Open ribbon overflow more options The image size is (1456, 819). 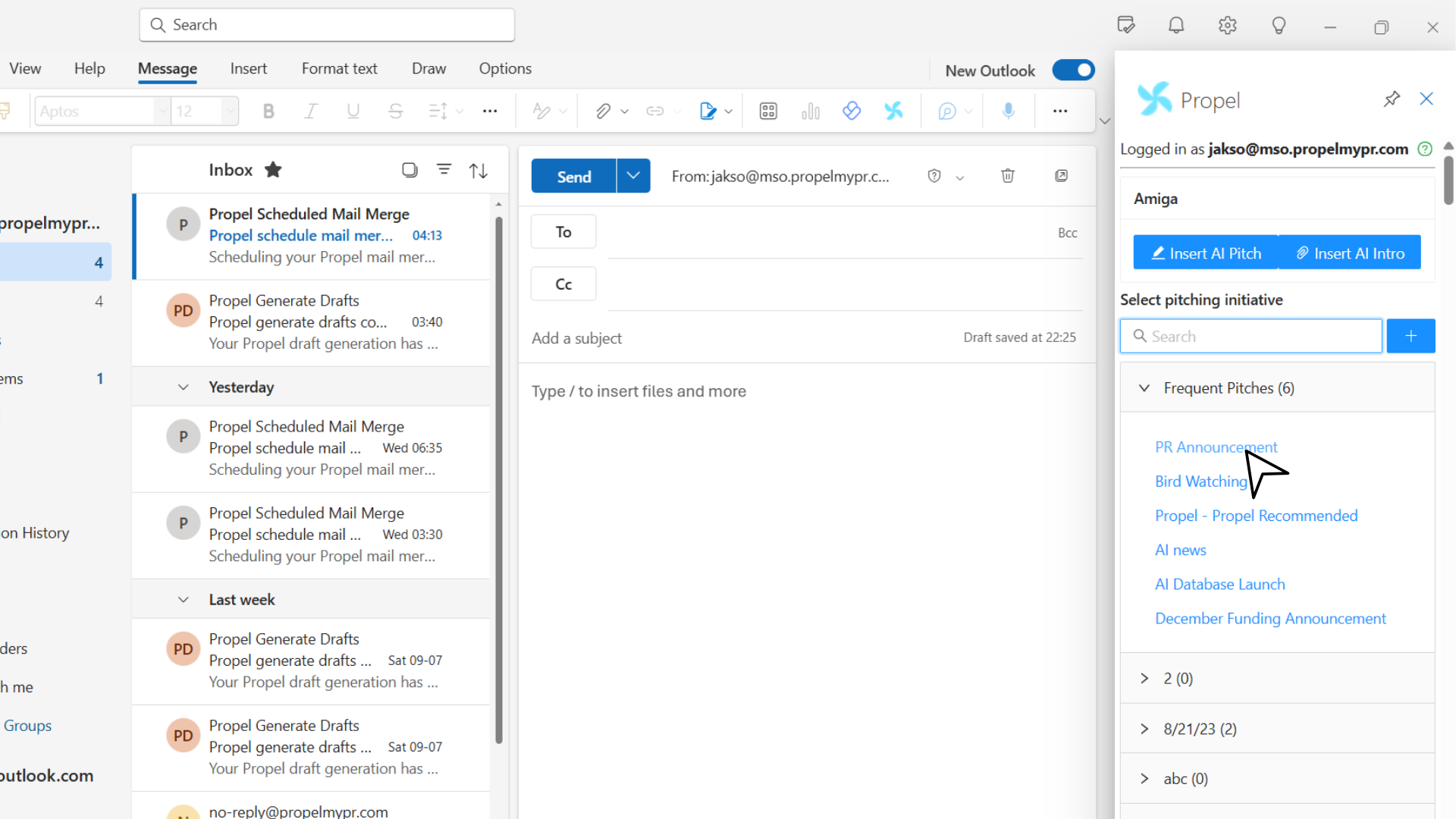1060,111
